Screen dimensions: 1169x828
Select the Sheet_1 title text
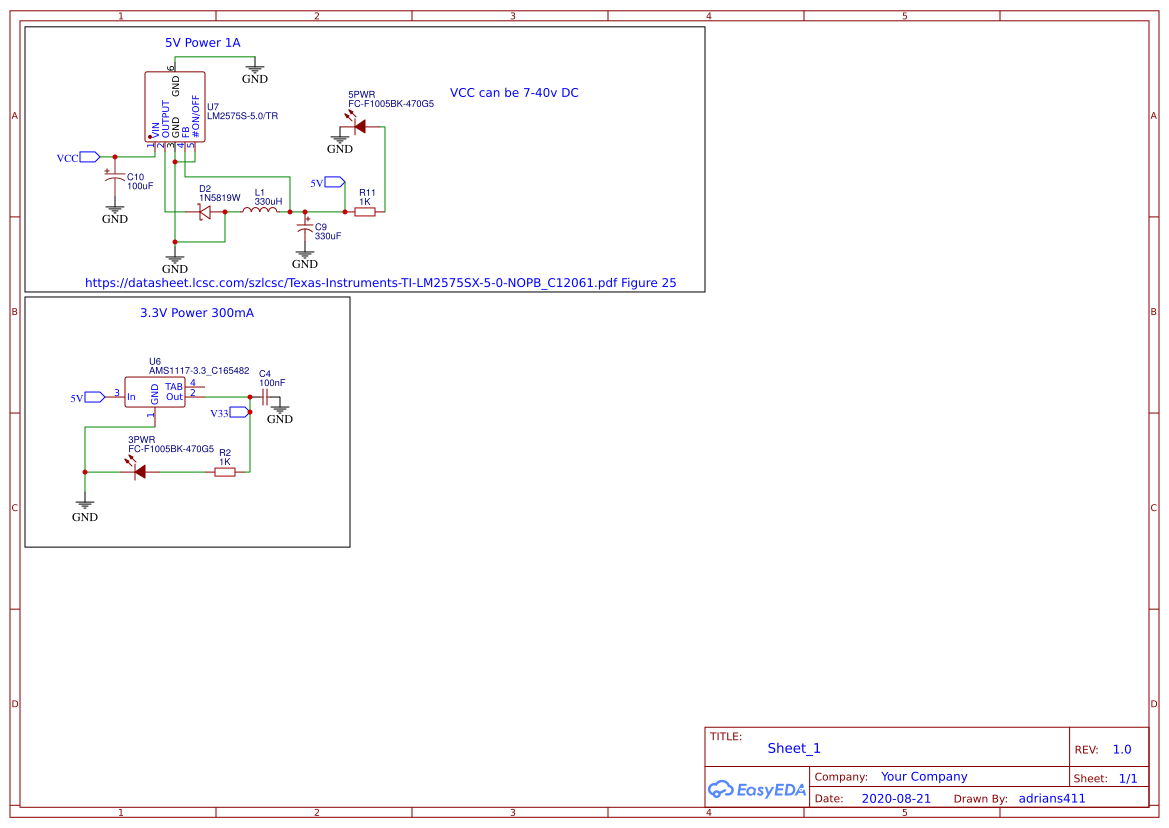click(x=793, y=748)
